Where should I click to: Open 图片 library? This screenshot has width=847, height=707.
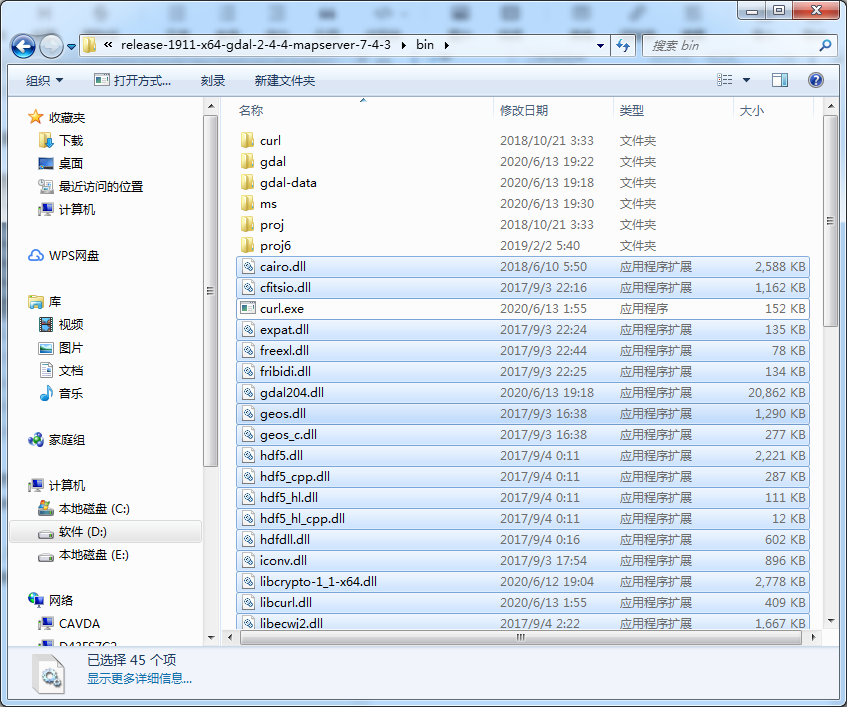click(x=61, y=347)
